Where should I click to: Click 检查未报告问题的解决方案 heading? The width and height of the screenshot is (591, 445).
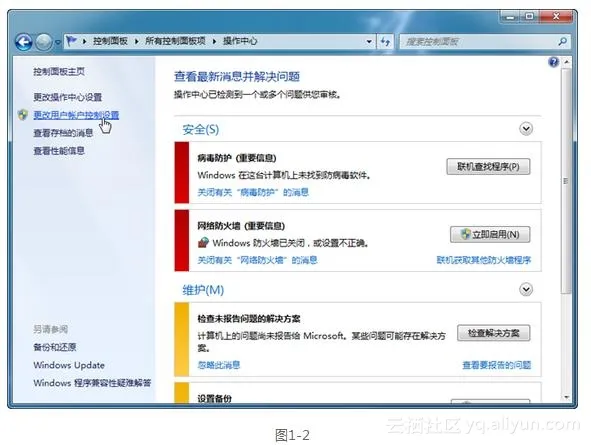pos(249,319)
